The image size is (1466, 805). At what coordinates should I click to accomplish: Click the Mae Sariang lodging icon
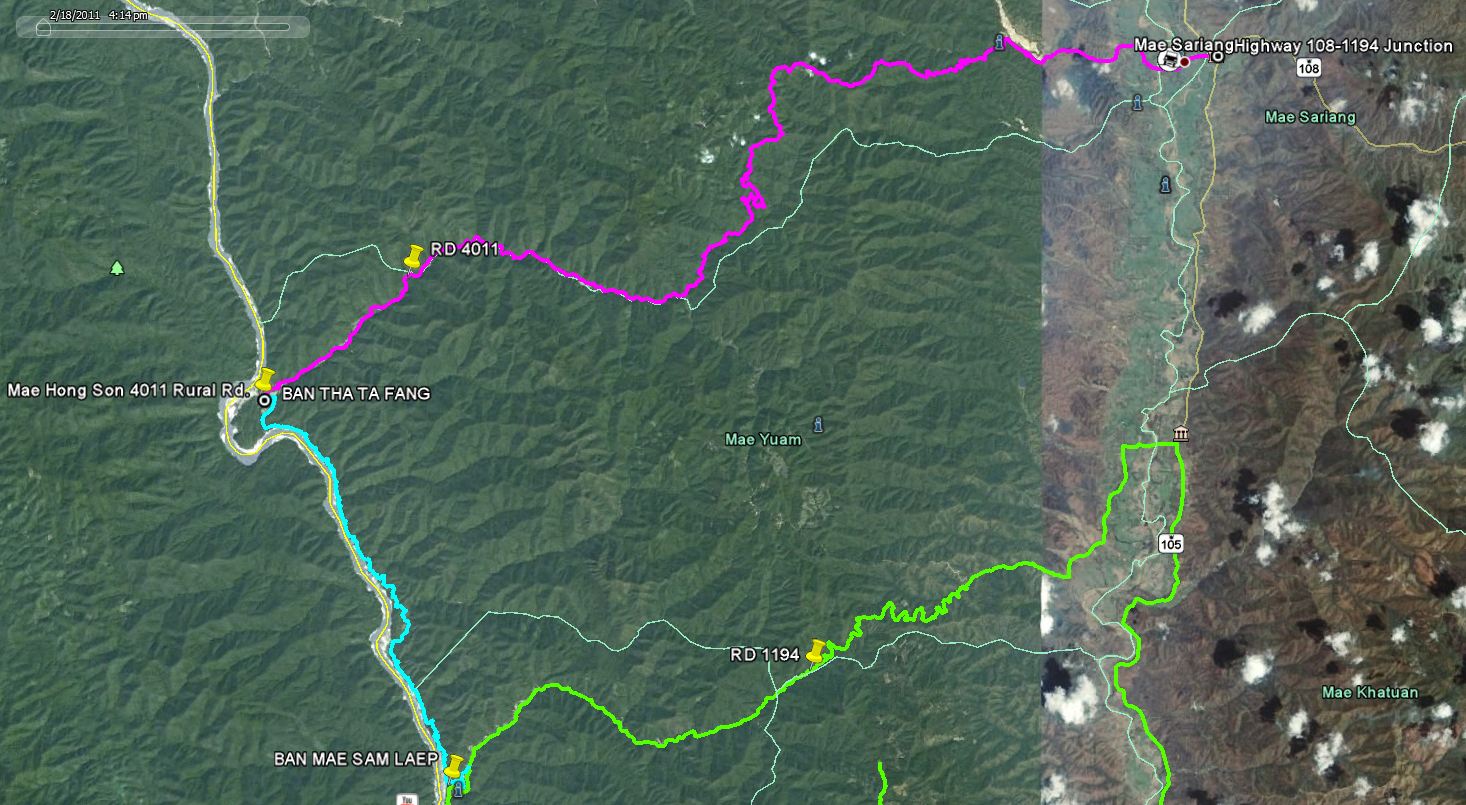click(x=1168, y=60)
